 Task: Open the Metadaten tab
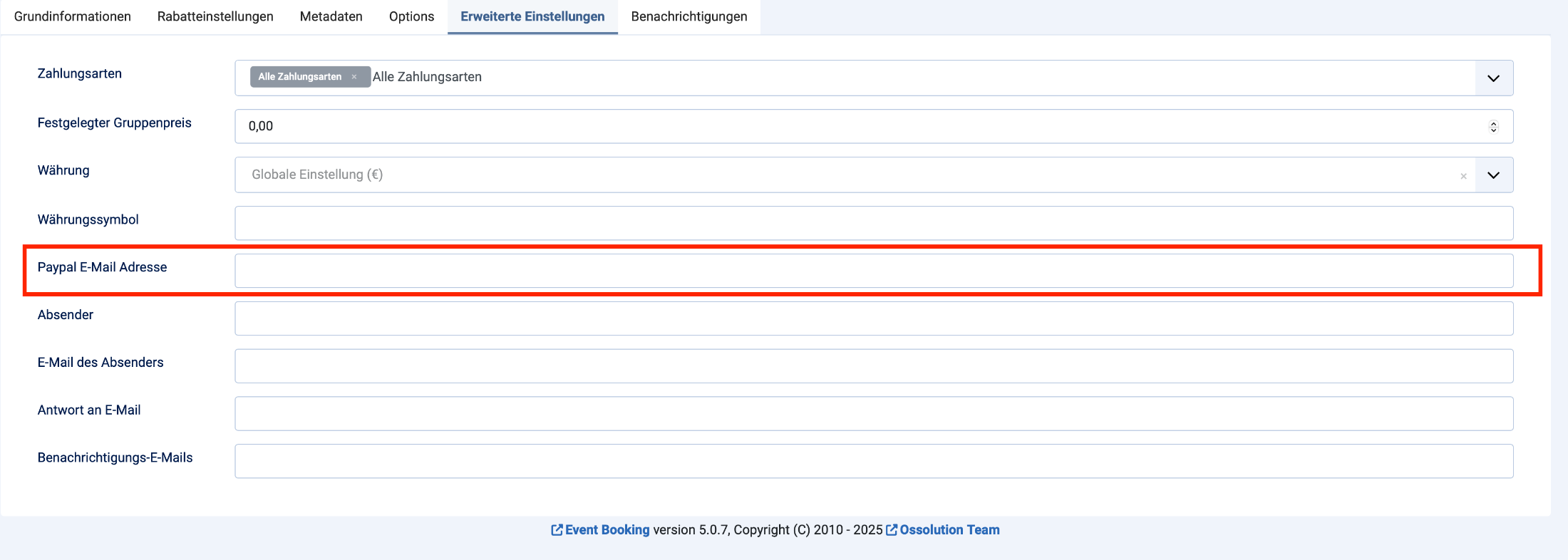331,16
